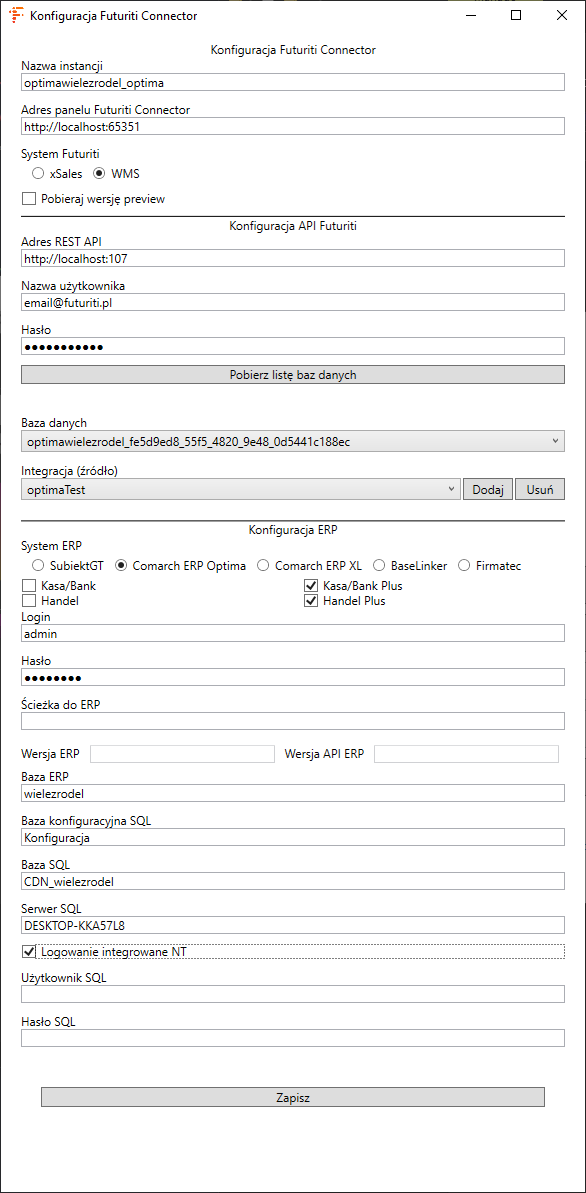Click the Dodaj button
The height and width of the screenshot is (1193, 586).
(x=488, y=489)
